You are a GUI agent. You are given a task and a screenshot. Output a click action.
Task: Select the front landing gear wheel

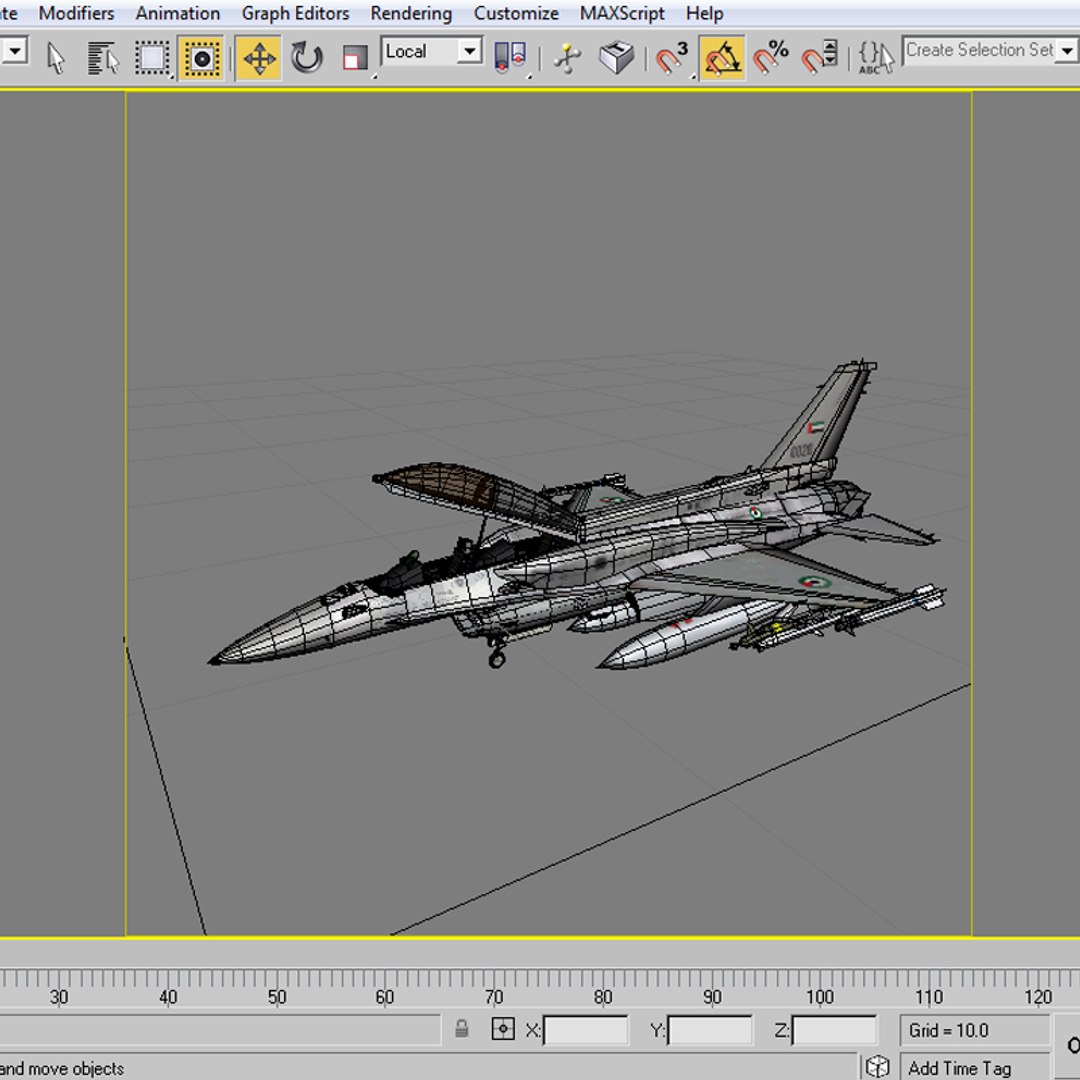coord(497,660)
